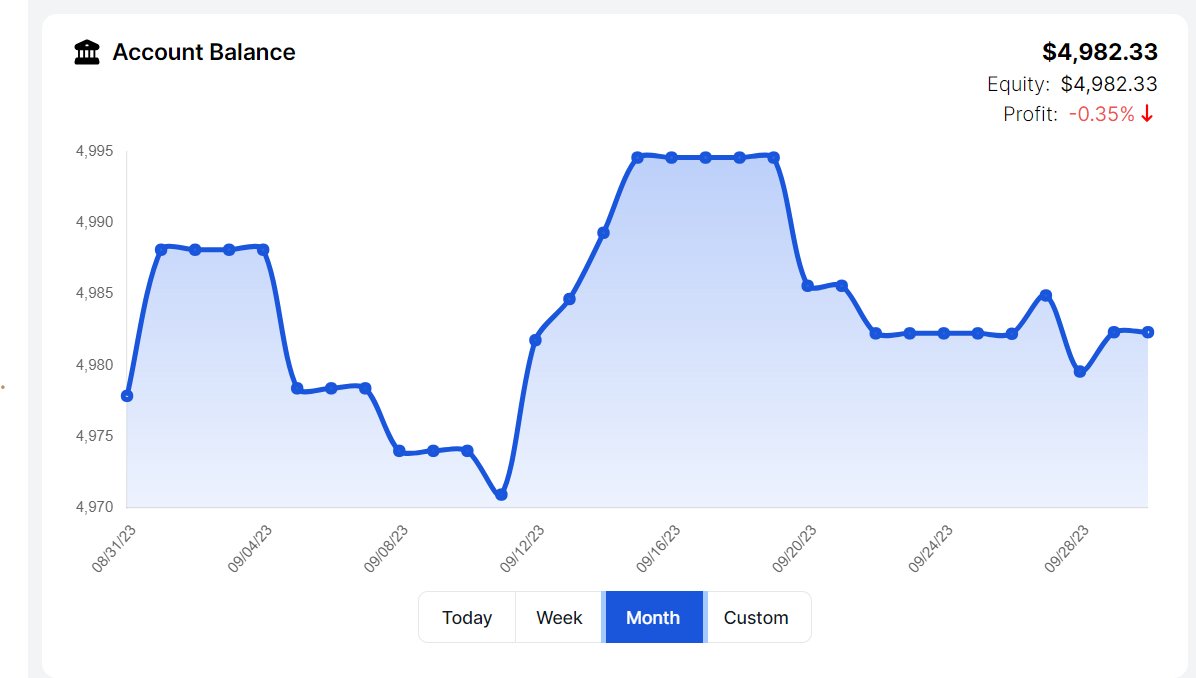1196x678 pixels.
Task: Click the bank building icon beside Account Balance
Action: click(87, 52)
